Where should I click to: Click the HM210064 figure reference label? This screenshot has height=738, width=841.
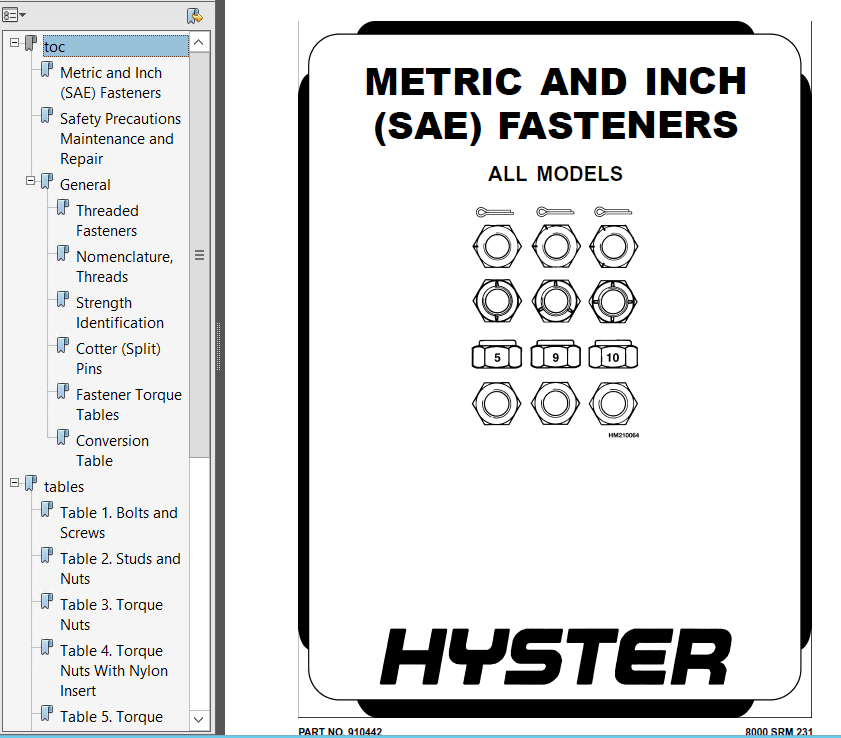(624, 436)
